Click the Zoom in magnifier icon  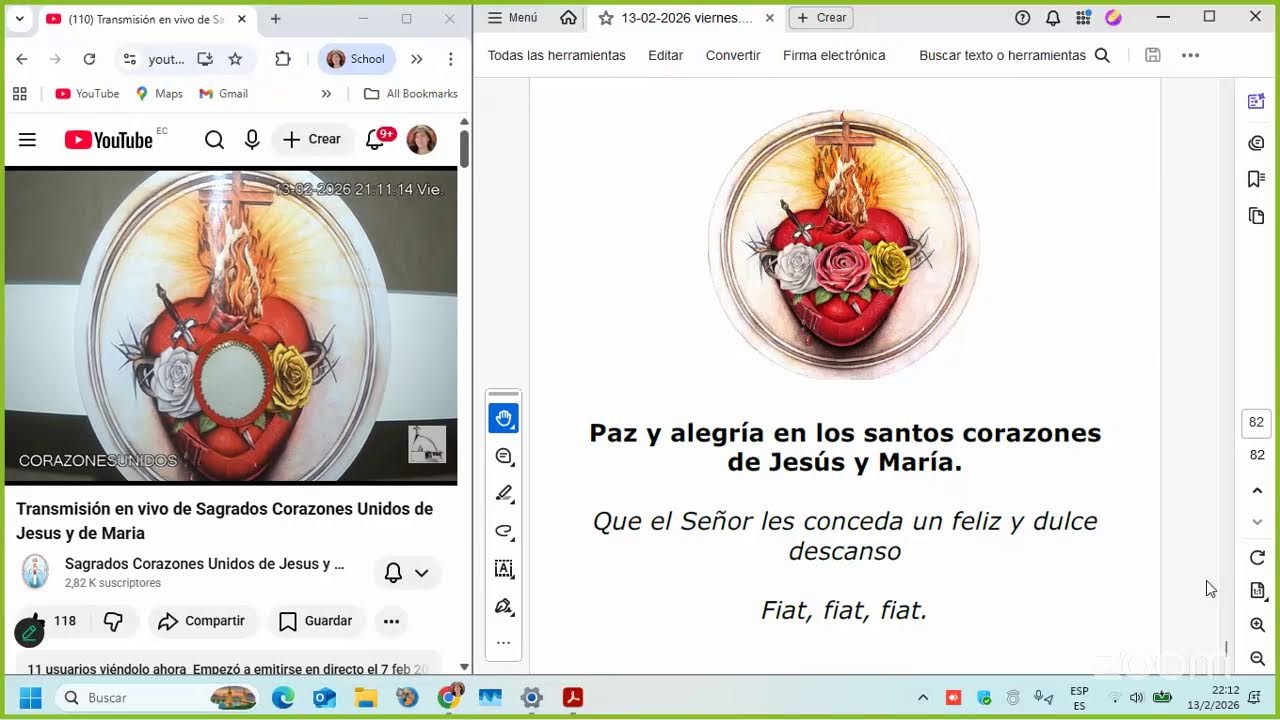(x=1258, y=625)
